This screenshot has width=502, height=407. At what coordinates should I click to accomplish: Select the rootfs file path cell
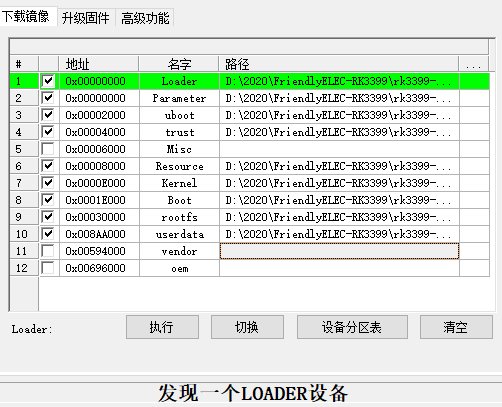pos(339,217)
